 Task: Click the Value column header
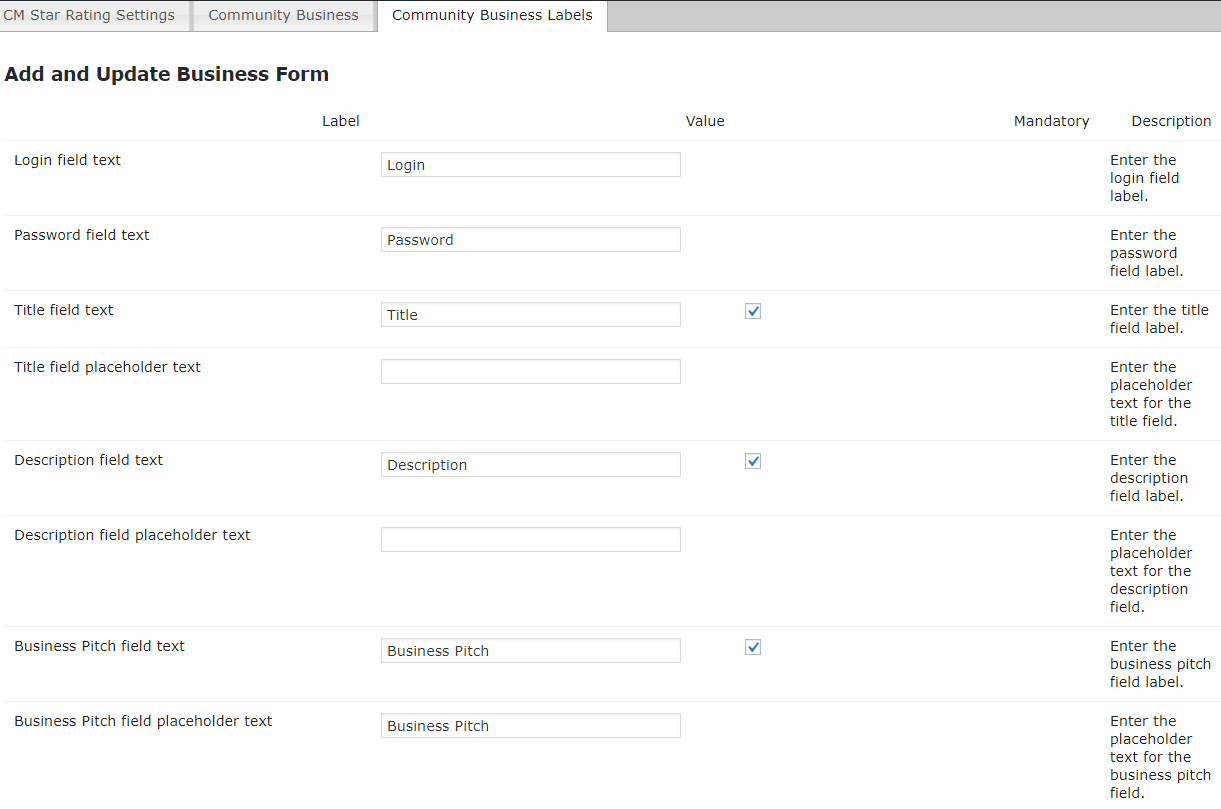pyautogui.click(x=705, y=121)
